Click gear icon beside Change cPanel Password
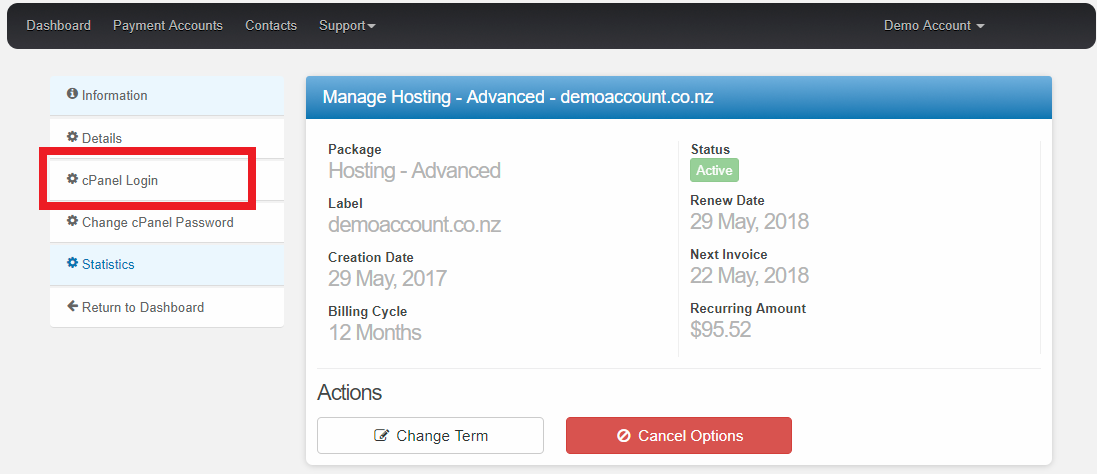This screenshot has width=1097, height=474. click(72, 221)
